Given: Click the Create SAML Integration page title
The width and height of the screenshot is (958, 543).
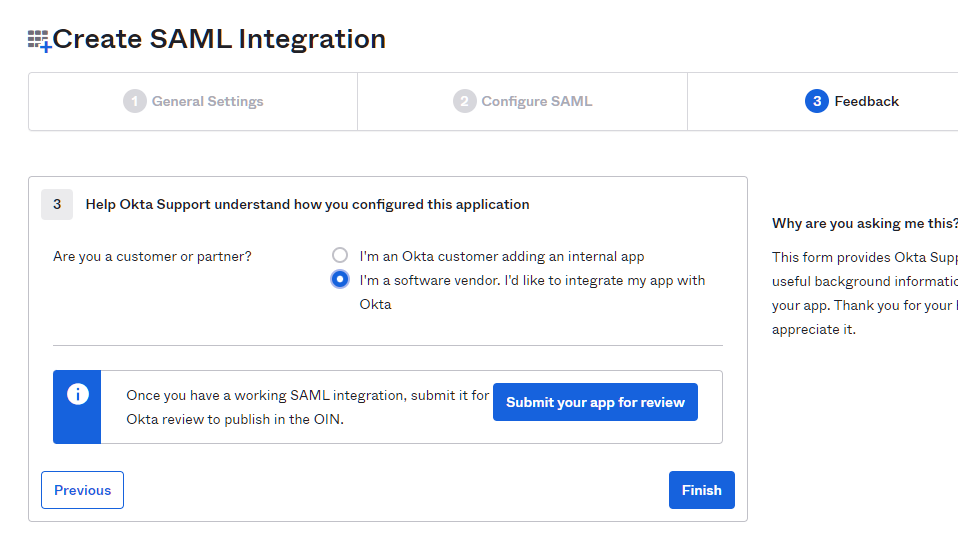Looking at the screenshot, I should 218,39.
